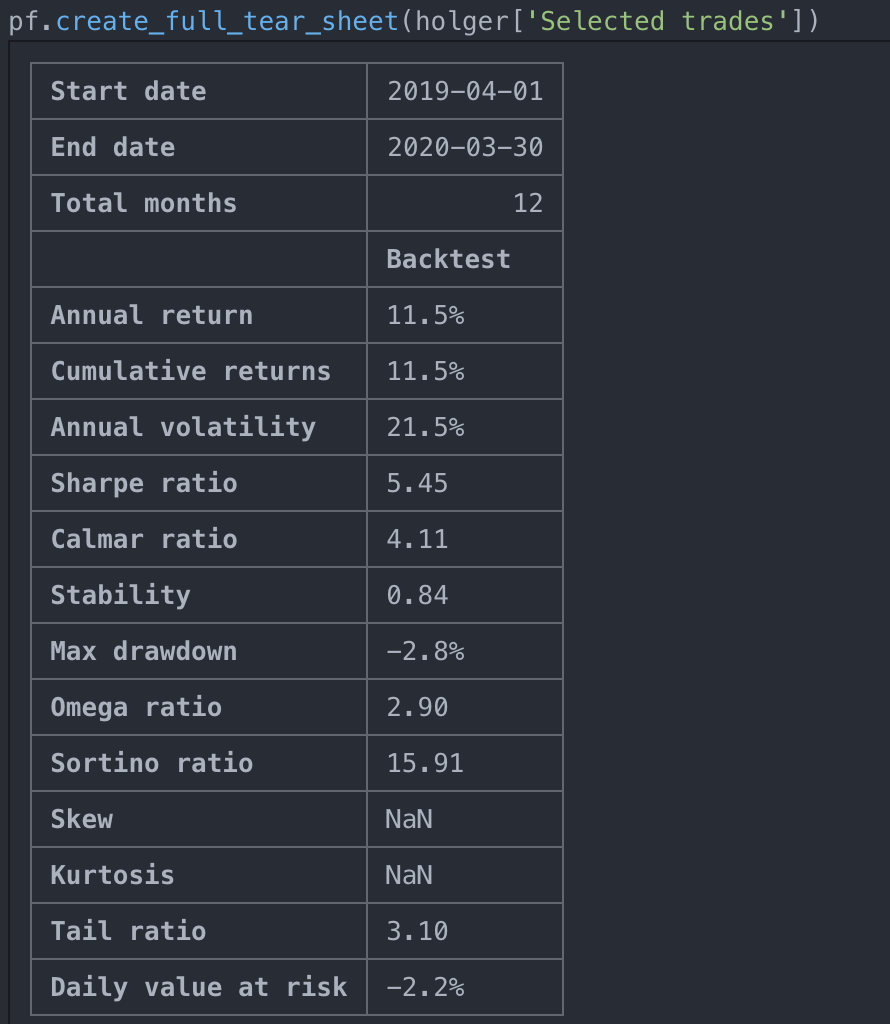Click the Stability value 0.84
Image resolution: width=890 pixels, height=1024 pixels.
click(x=417, y=596)
